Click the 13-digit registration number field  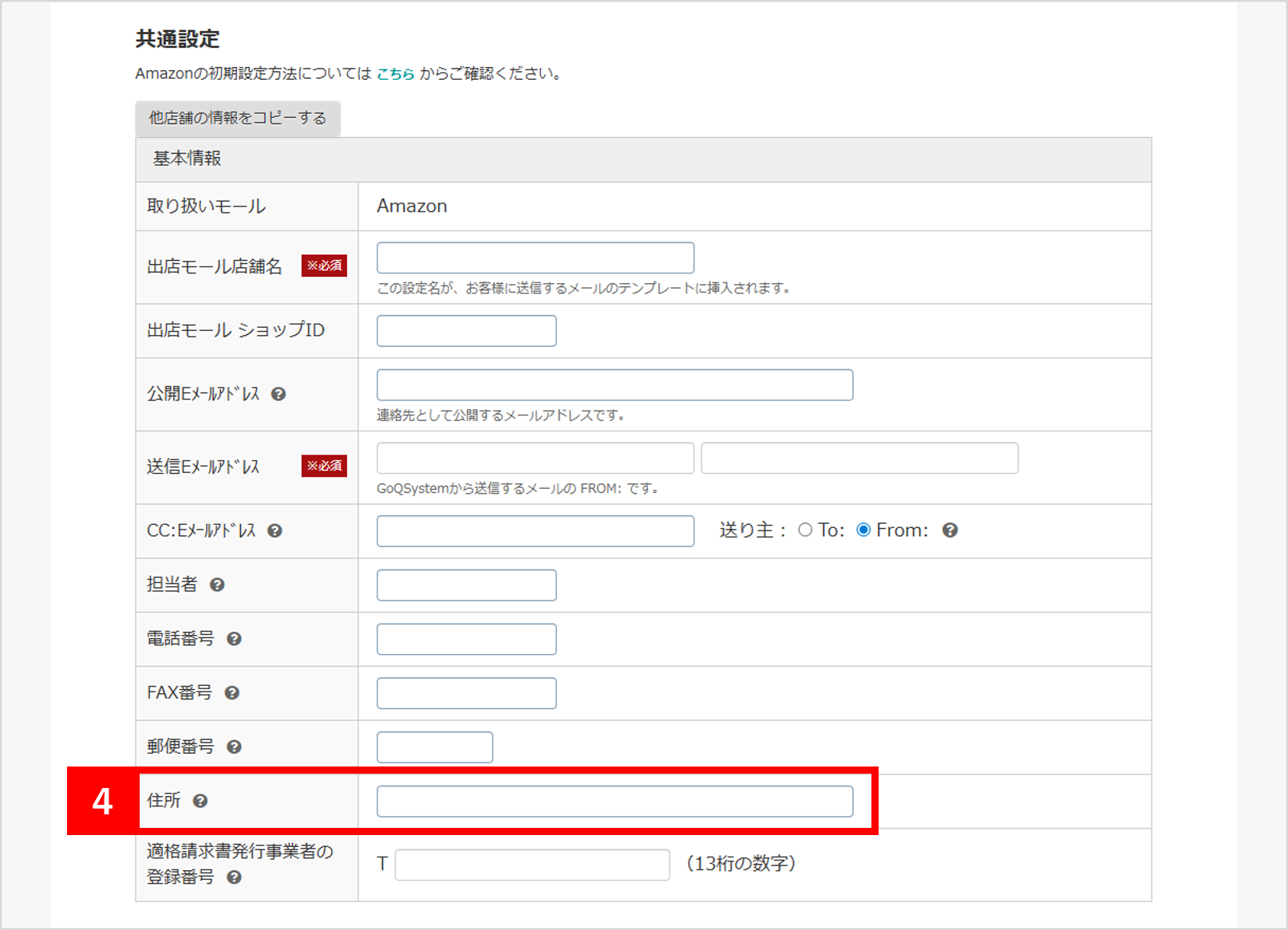tap(532, 865)
